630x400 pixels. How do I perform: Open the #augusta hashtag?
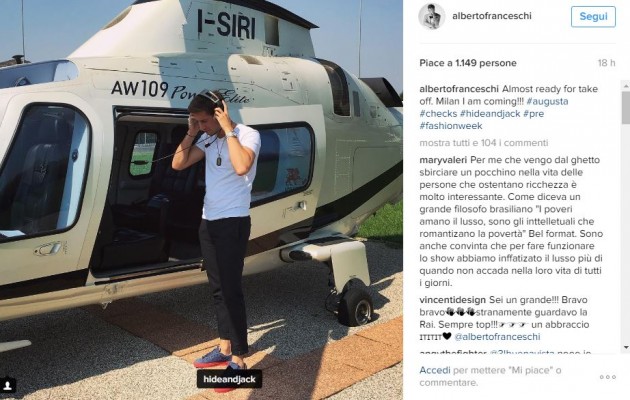coord(547,101)
